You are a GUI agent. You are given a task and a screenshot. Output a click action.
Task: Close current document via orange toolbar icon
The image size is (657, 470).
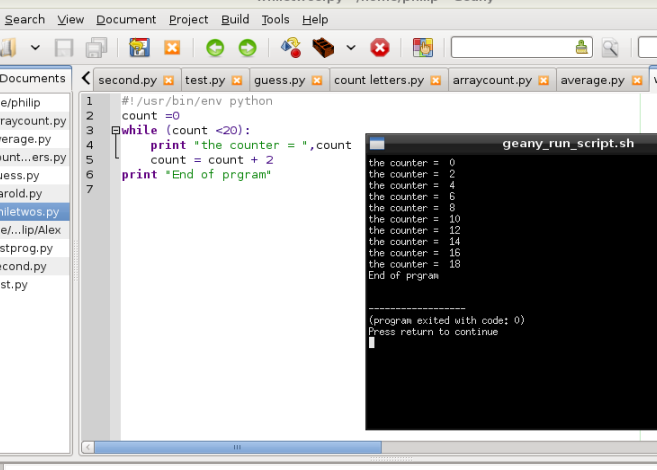pyautogui.click(x=172, y=47)
